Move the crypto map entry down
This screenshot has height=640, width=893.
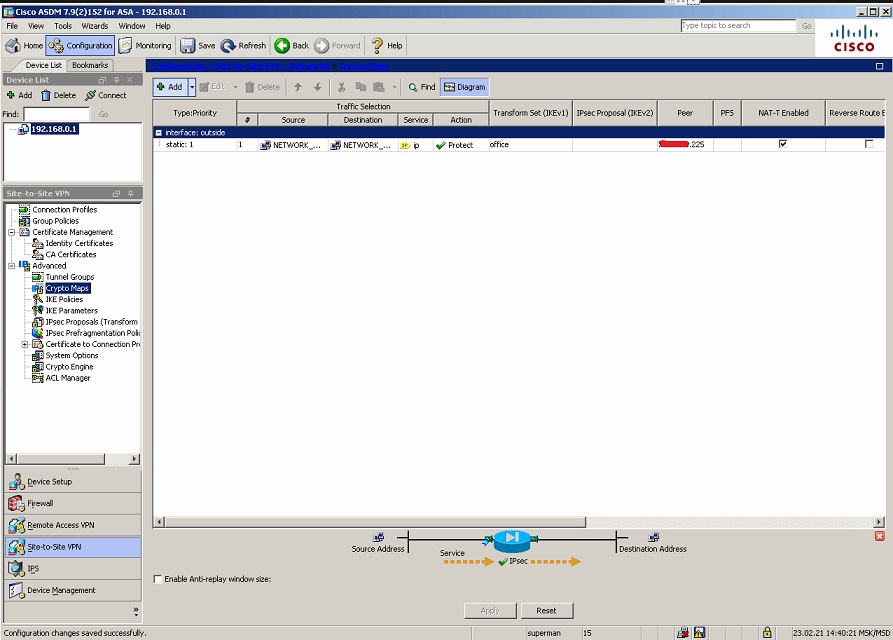[318, 87]
